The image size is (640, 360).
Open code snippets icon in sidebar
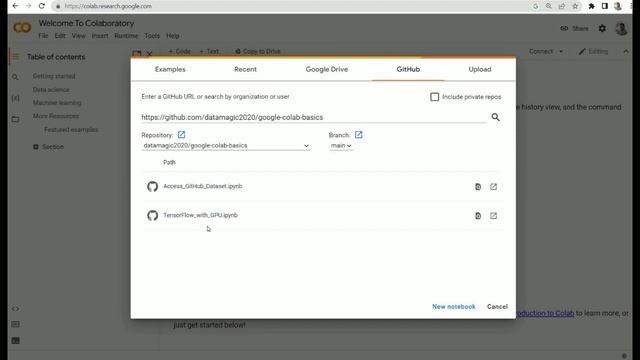click(15, 309)
